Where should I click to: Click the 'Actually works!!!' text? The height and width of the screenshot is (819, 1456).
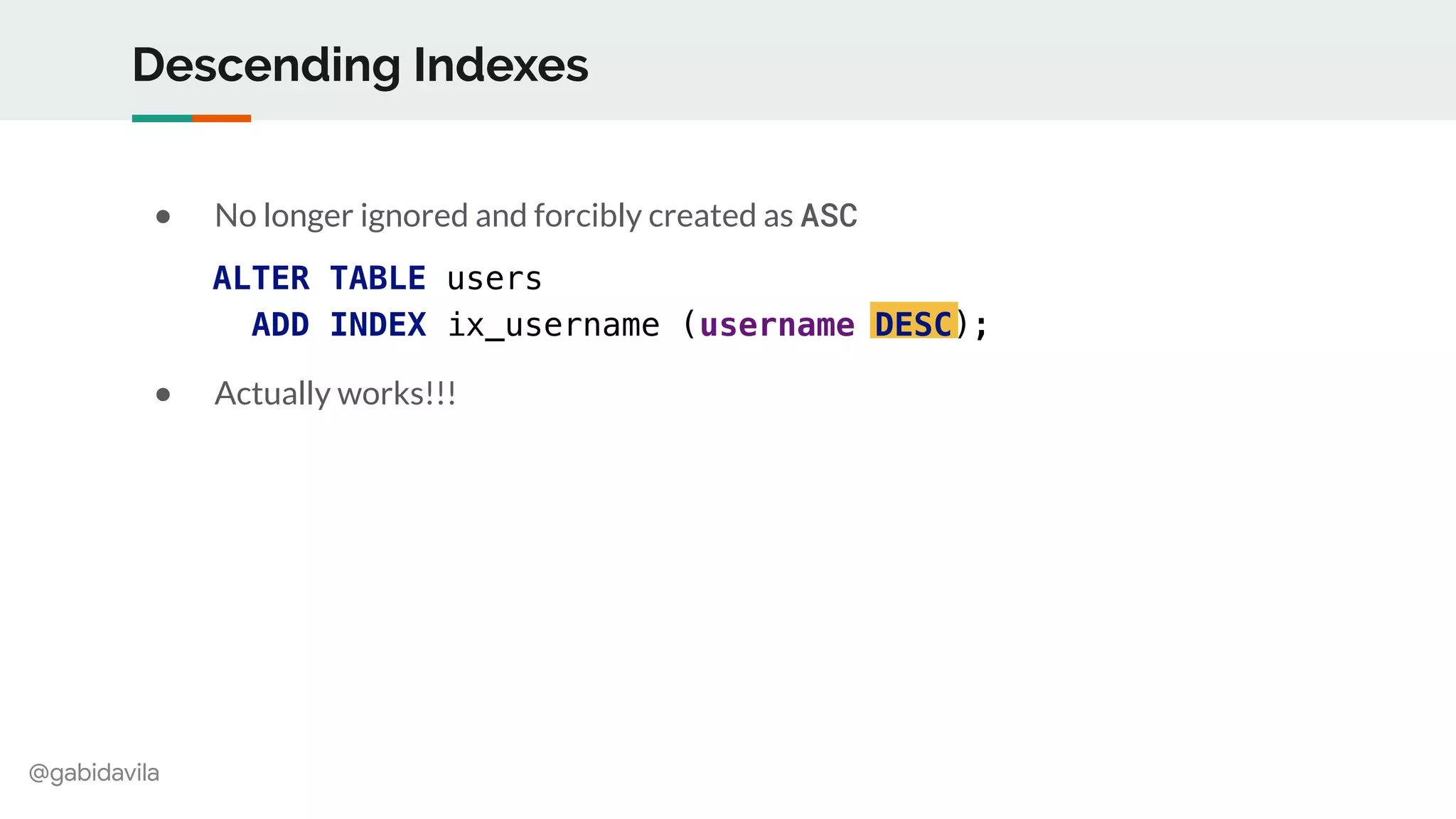click(335, 393)
